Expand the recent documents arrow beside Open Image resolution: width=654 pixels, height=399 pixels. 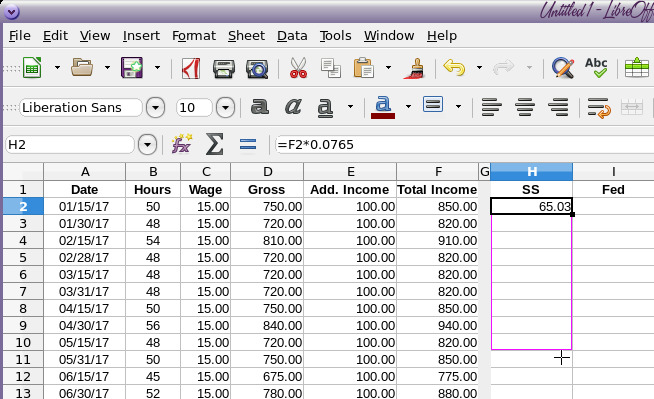[x=107, y=68]
